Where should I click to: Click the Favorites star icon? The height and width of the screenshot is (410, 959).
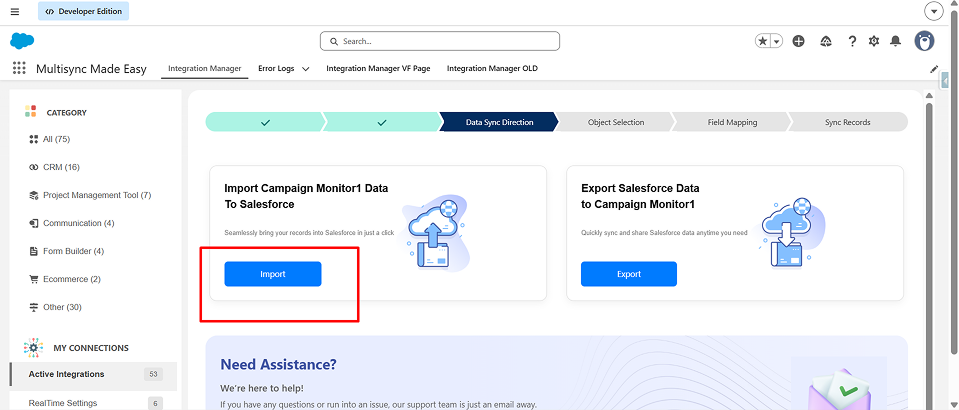pos(763,41)
